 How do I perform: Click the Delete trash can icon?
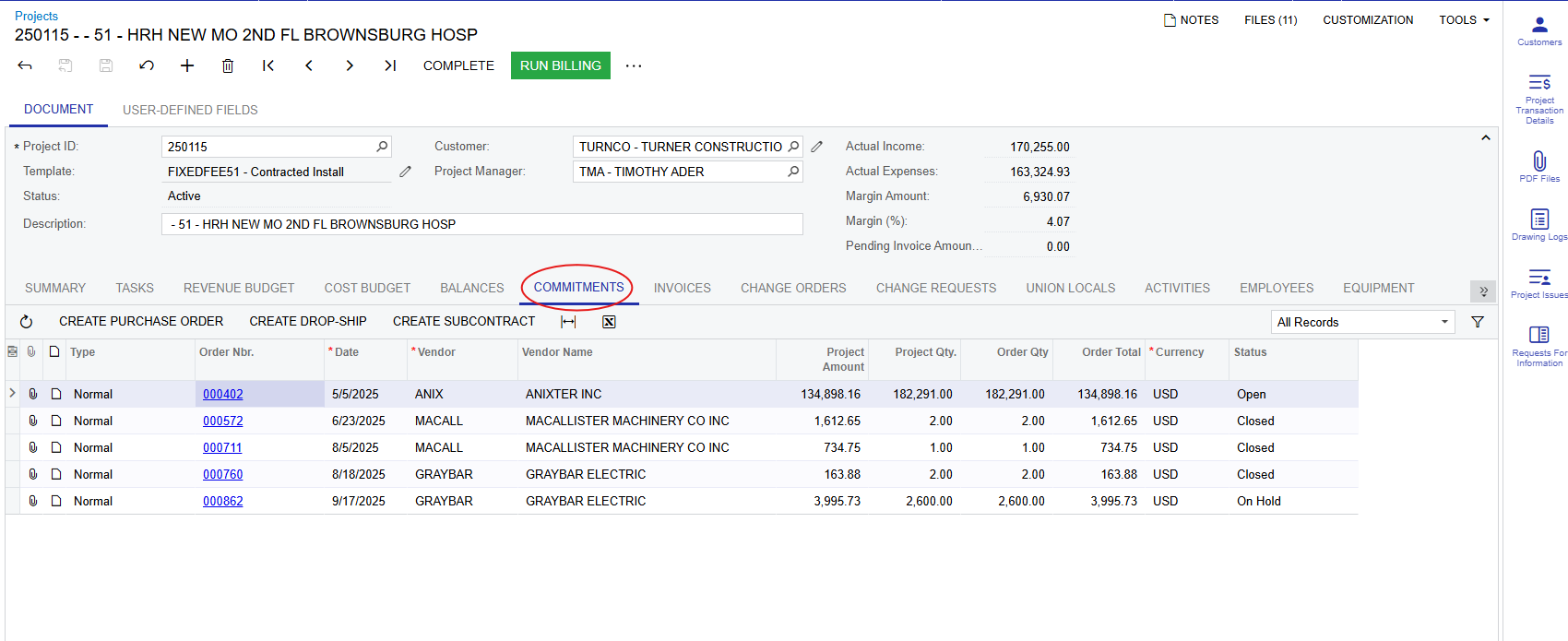(x=228, y=65)
